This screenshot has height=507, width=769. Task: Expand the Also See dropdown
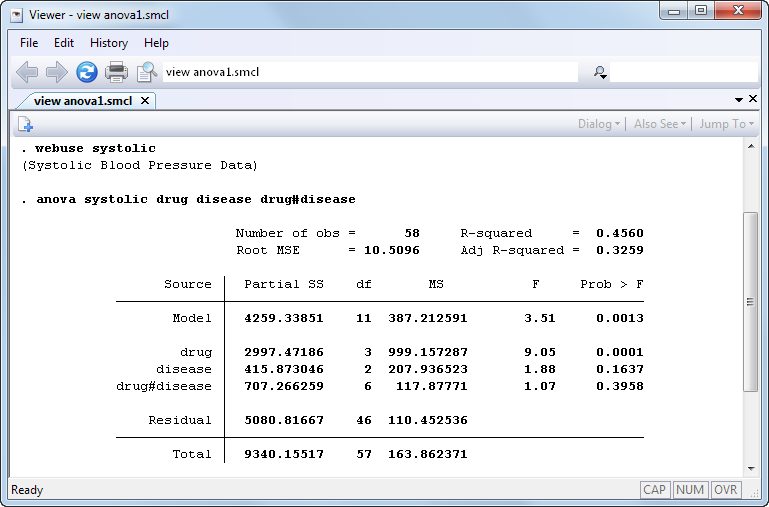click(x=660, y=124)
